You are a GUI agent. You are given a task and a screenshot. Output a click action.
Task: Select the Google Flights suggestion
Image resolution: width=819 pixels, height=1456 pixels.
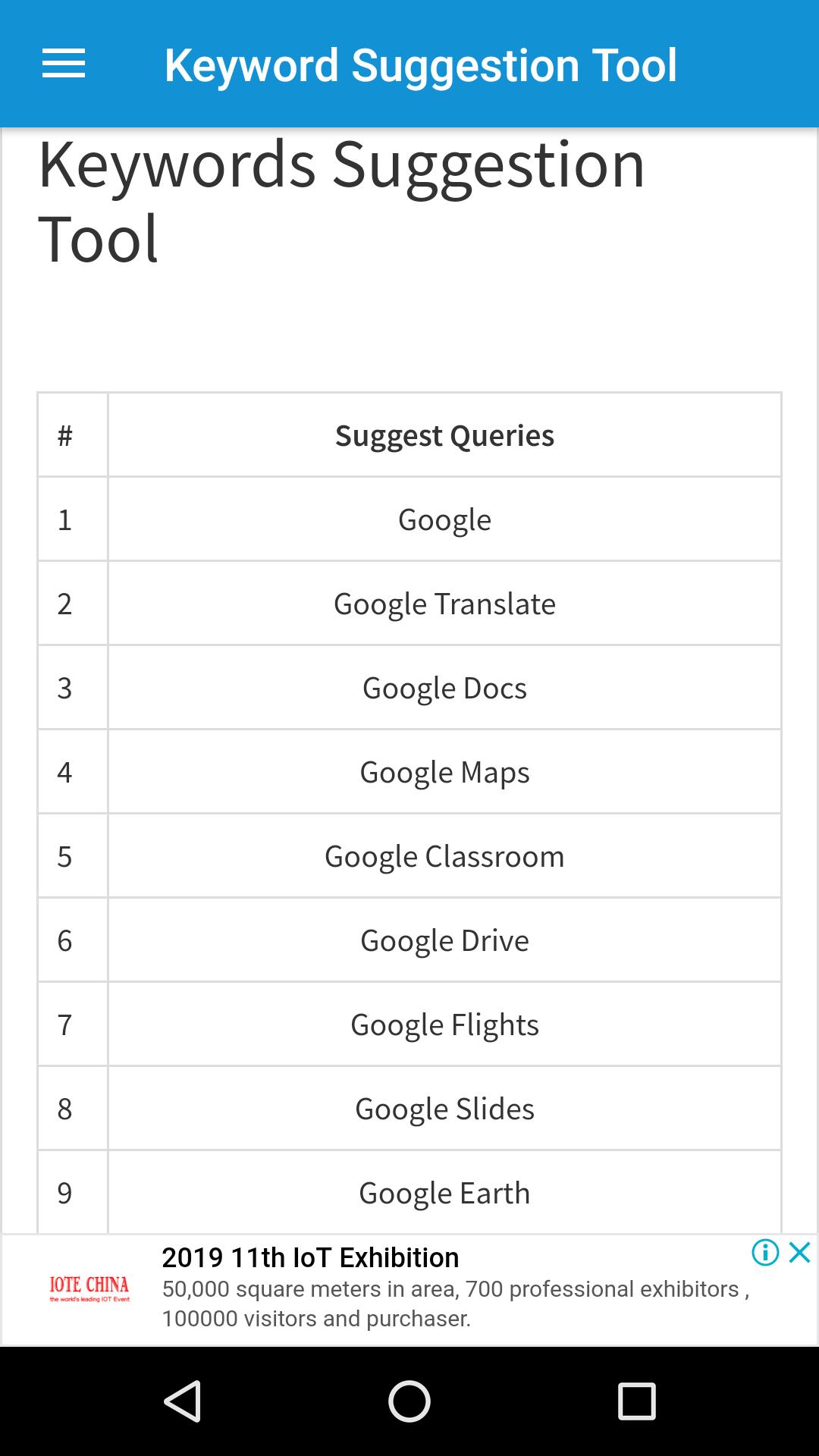coord(444,1025)
